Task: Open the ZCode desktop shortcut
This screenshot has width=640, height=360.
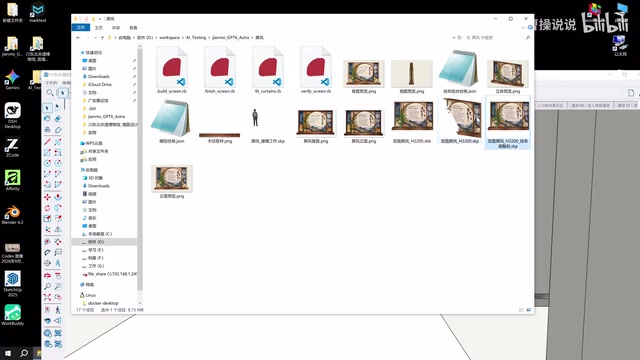Action: point(12,147)
